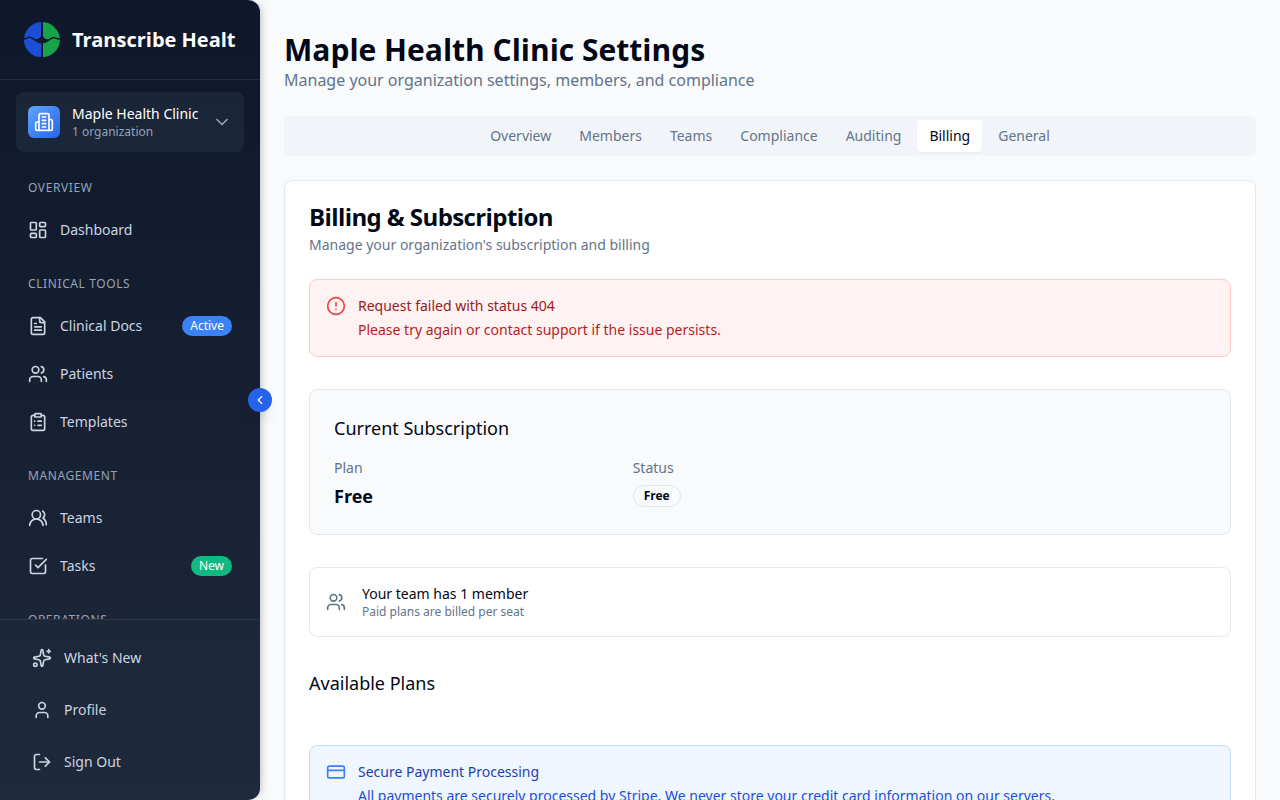
Task: Select the Templates clipboard icon
Action: click(37, 421)
